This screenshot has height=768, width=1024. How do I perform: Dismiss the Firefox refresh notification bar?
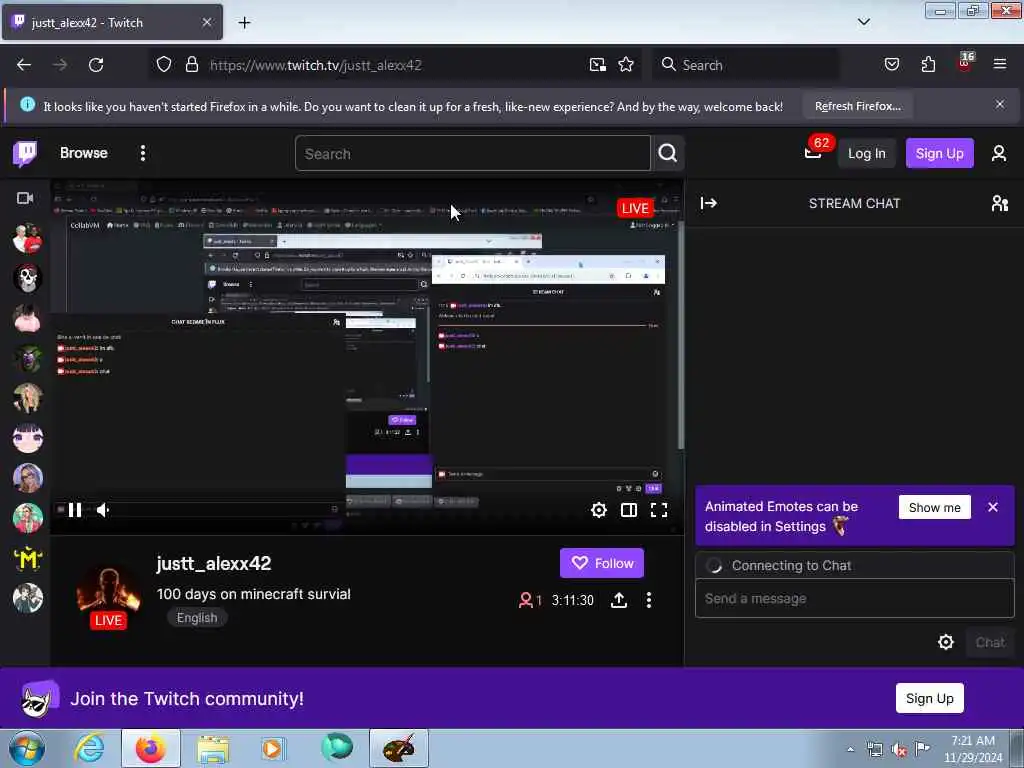click(x=1000, y=104)
